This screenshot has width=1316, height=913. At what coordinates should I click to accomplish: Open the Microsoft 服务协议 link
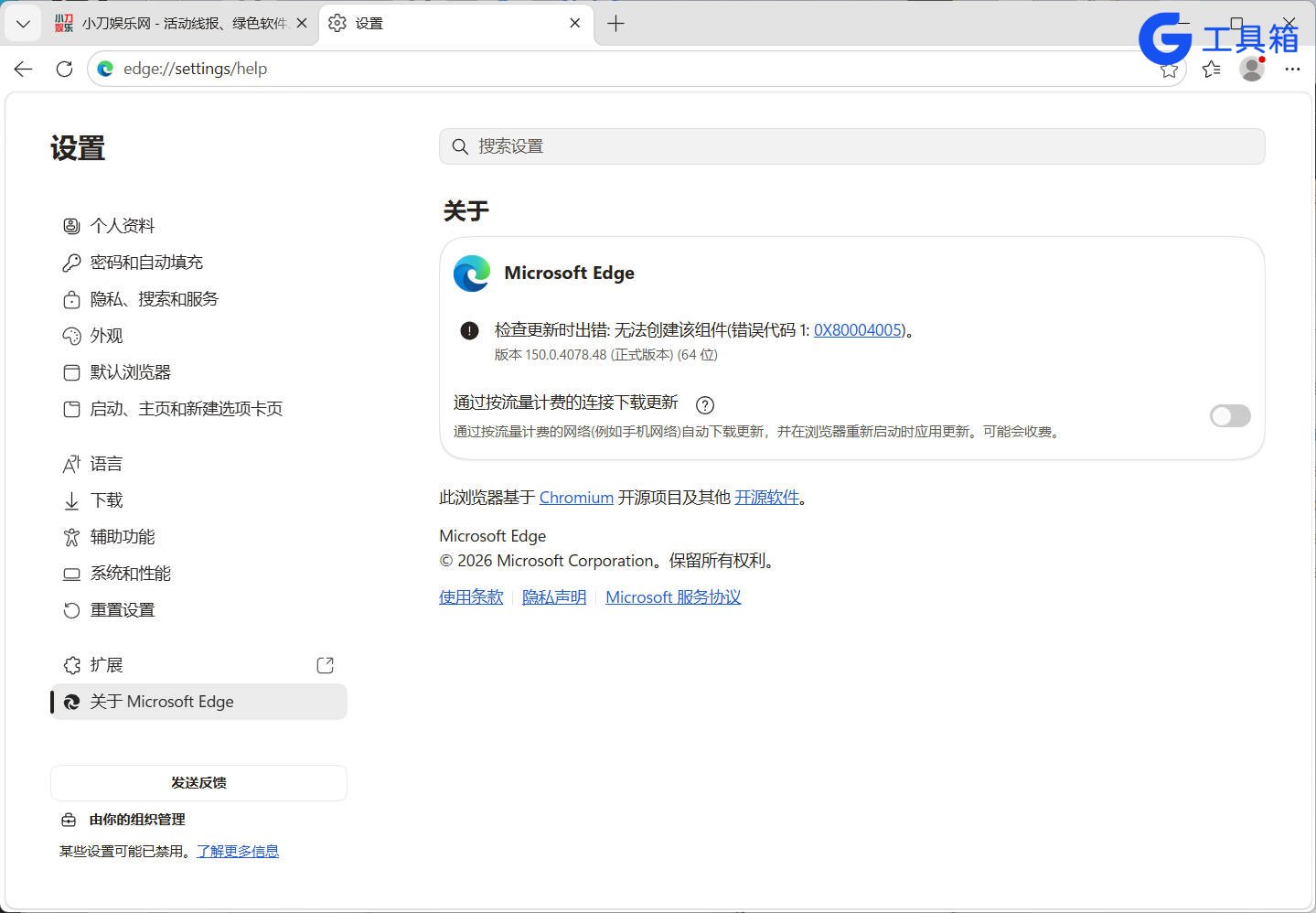click(x=673, y=597)
